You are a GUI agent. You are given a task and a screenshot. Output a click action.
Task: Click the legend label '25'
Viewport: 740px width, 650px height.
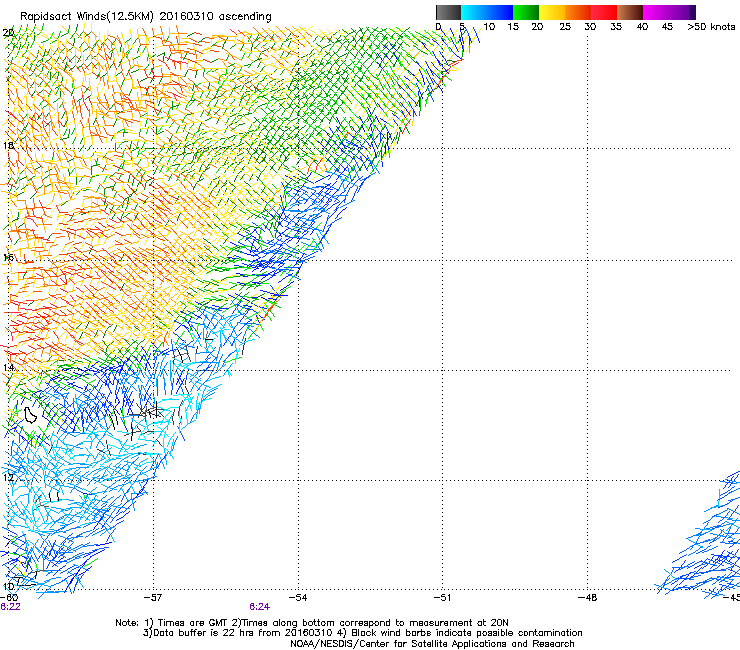tap(565, 27)
